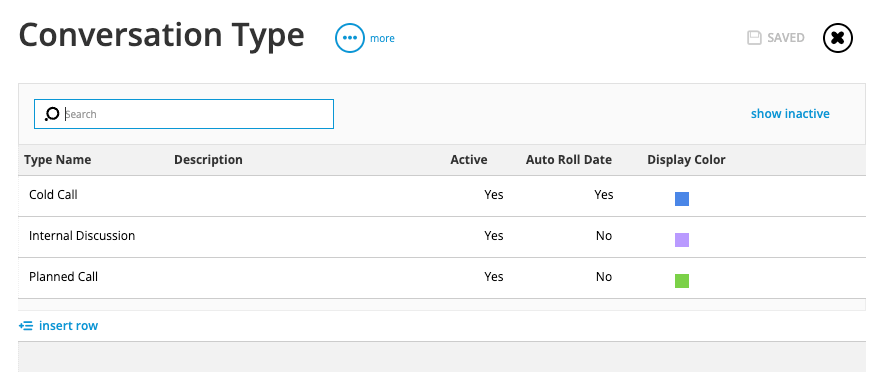Focus the Search input field
The height and width of the screenshot is (387, 888).
pyautogui.click(x=183, y=114)
